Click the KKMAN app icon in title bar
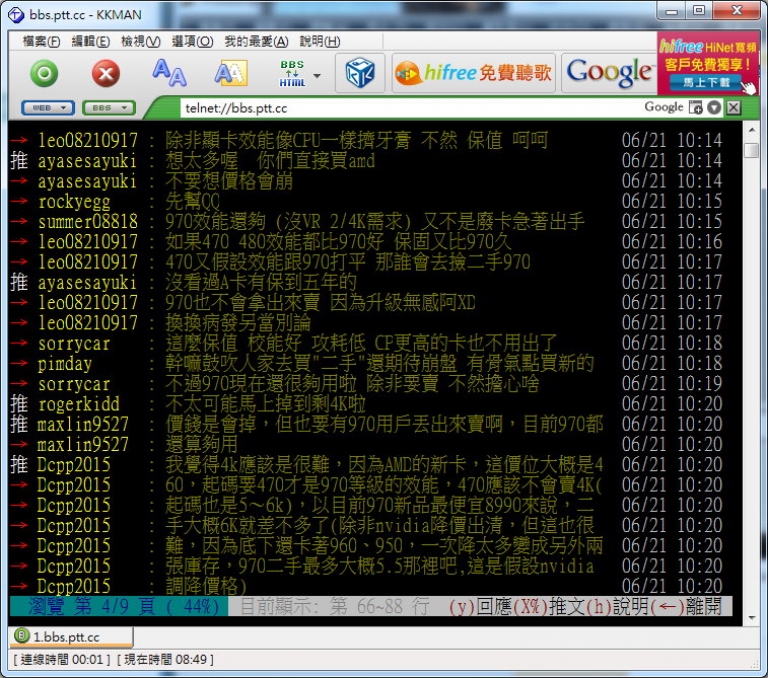Viewport: 768px width, 678px height. tap(16, 15)
